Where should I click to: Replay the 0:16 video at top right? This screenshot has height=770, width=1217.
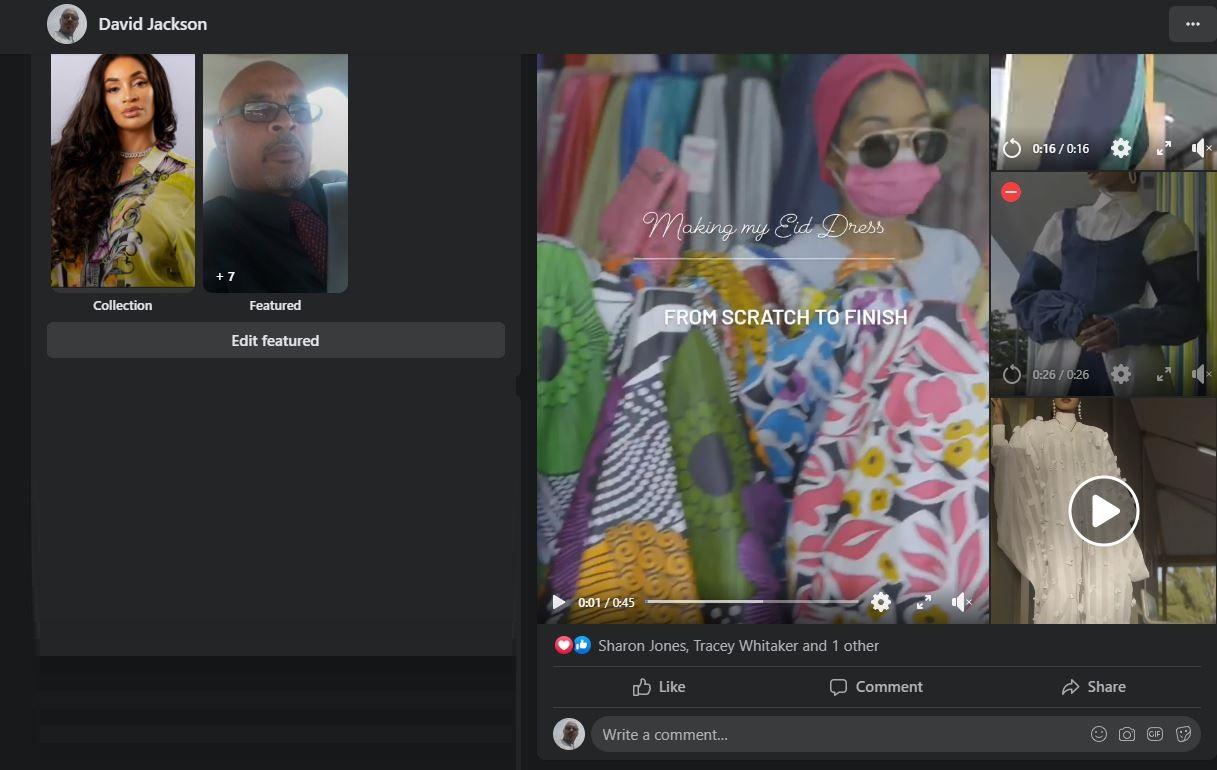click(1012, 149)
